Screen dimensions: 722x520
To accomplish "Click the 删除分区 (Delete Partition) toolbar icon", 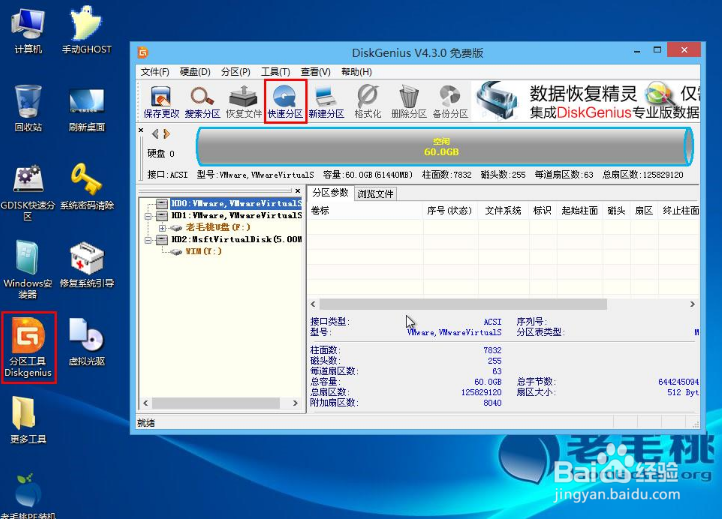I will 409,102.
